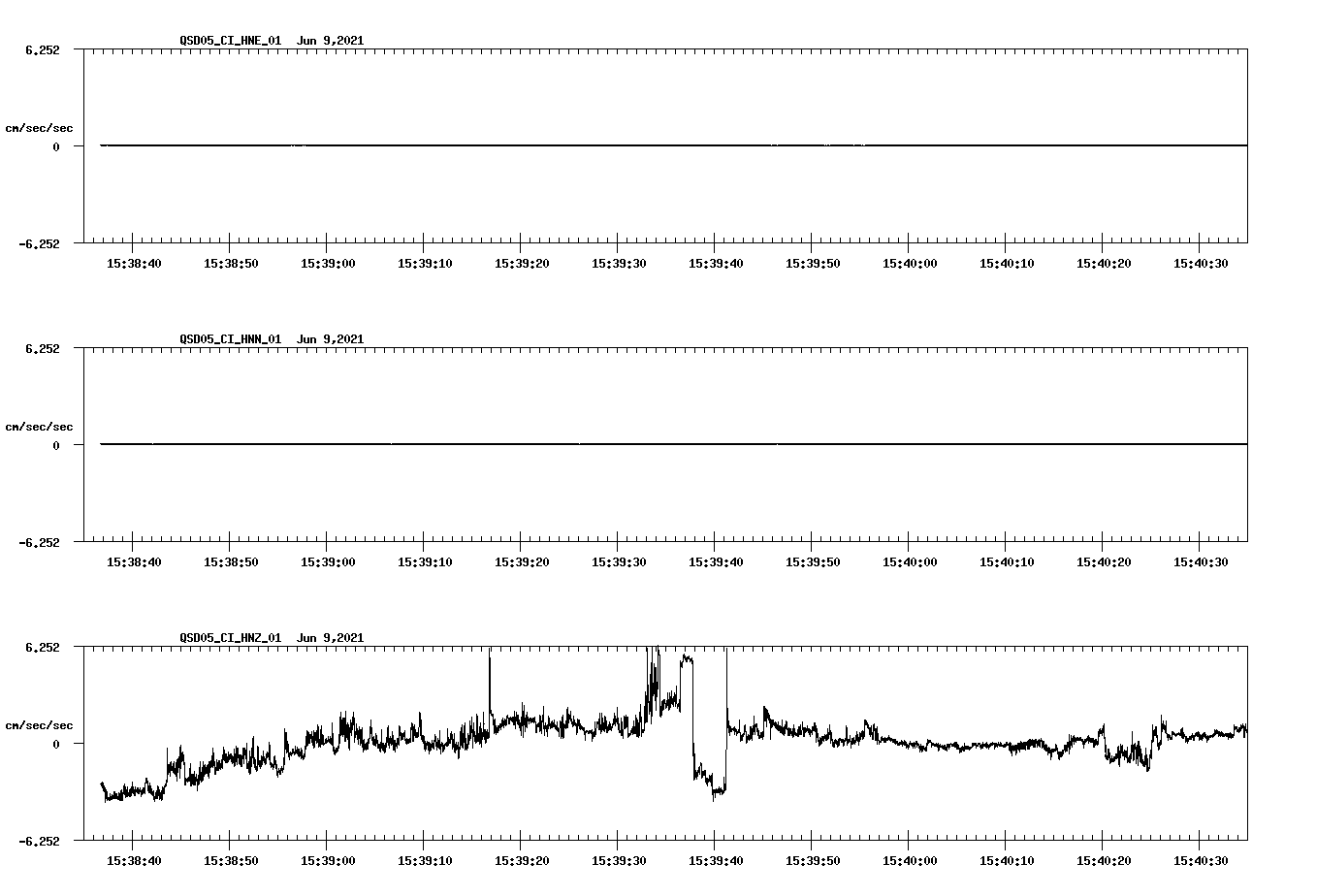Click 15:39:10 time label under HNE plot
The height and width of the screenshot is (896, 1317).
pyautogui.click(x=425, y=264)
